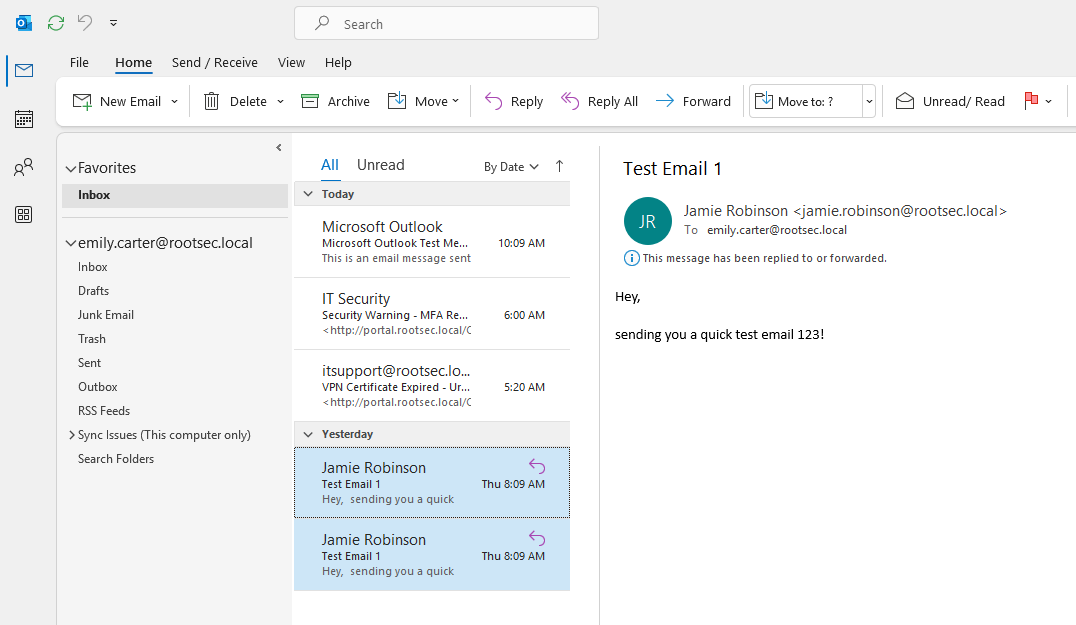This screenshot has width=1076, height=625.
Task: Expand Sync Issues folder
Action: 71,435
